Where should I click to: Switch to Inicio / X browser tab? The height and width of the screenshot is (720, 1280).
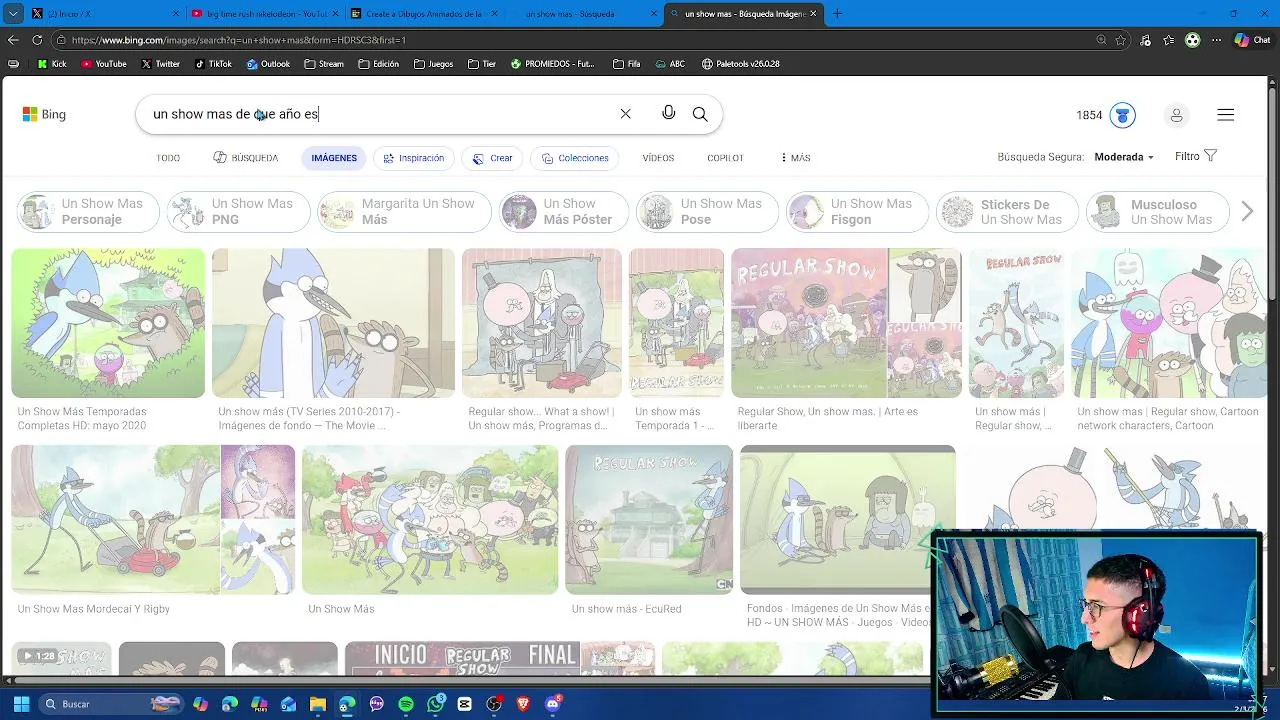click(104, 14)
